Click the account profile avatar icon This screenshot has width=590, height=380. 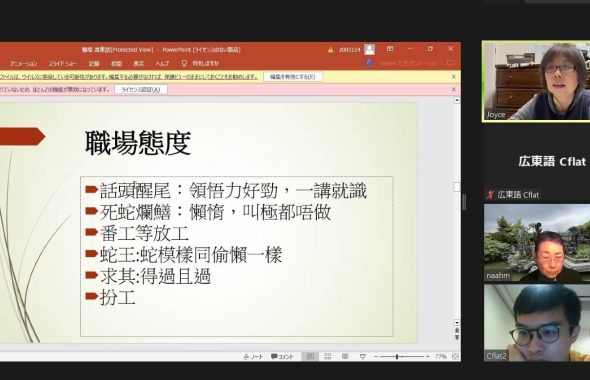point(370,49)
